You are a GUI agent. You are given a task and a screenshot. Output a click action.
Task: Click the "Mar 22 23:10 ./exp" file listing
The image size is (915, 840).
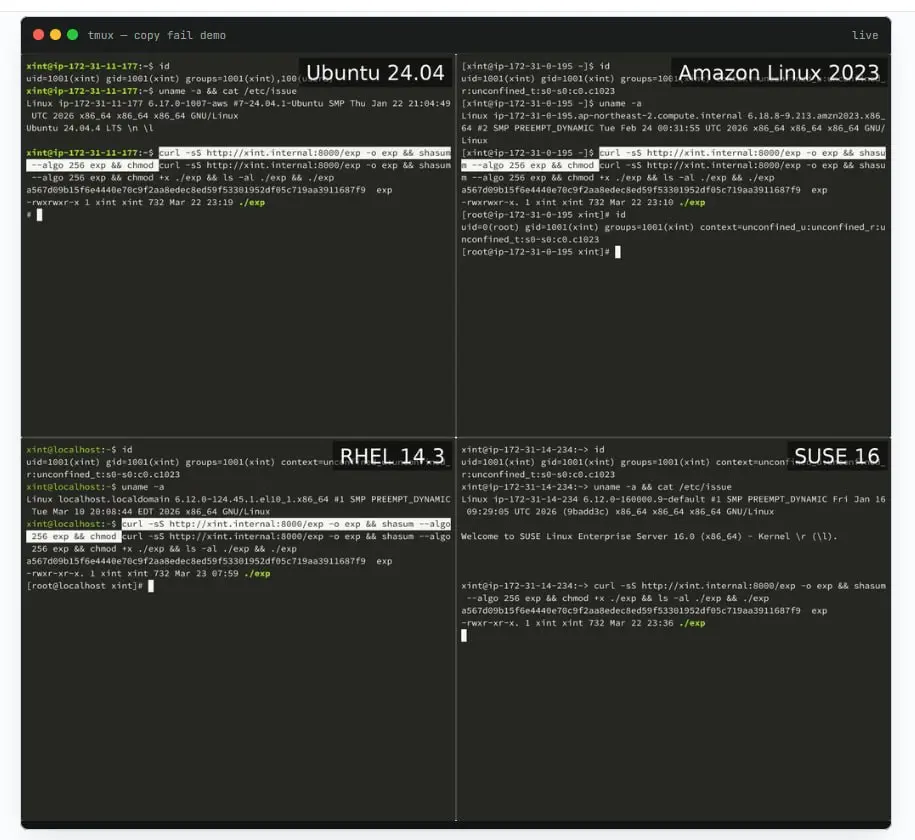583,203
